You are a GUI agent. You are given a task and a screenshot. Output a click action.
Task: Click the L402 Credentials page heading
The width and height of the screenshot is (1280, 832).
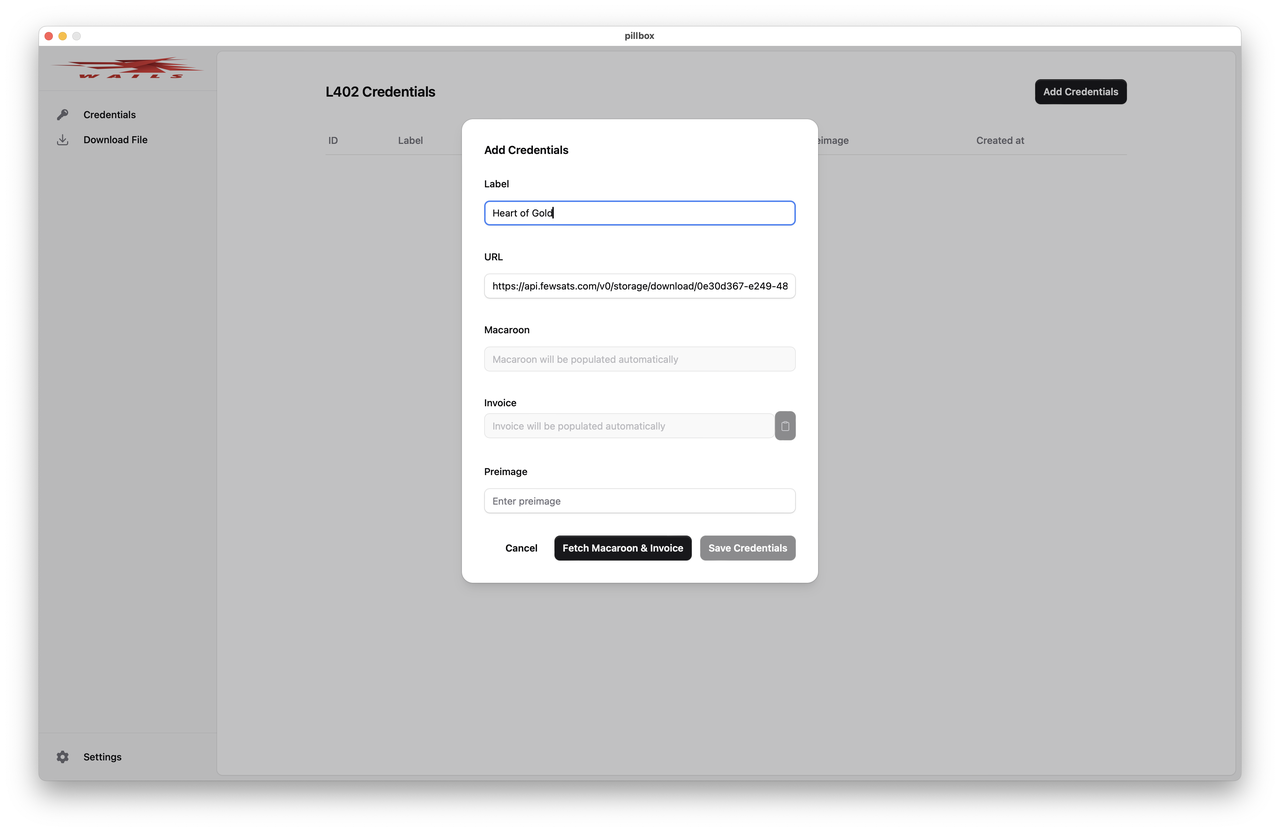(x=381, y=92)
